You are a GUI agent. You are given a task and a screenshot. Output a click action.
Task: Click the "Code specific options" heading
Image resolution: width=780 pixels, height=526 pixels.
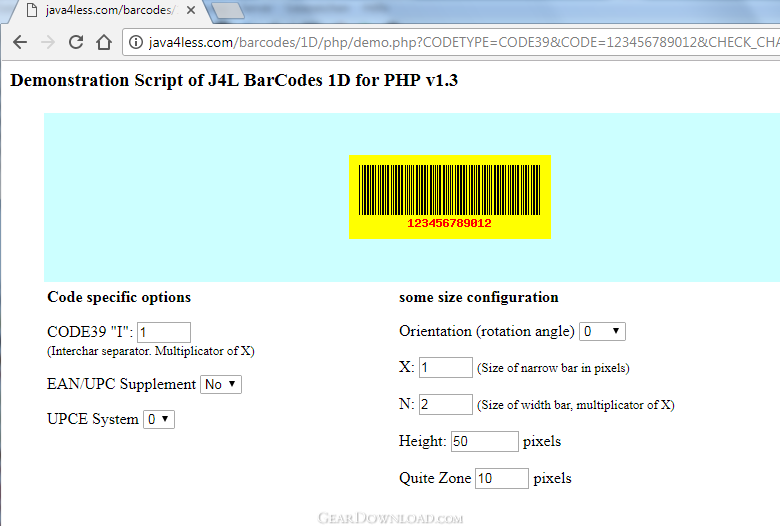click(119, 297)
